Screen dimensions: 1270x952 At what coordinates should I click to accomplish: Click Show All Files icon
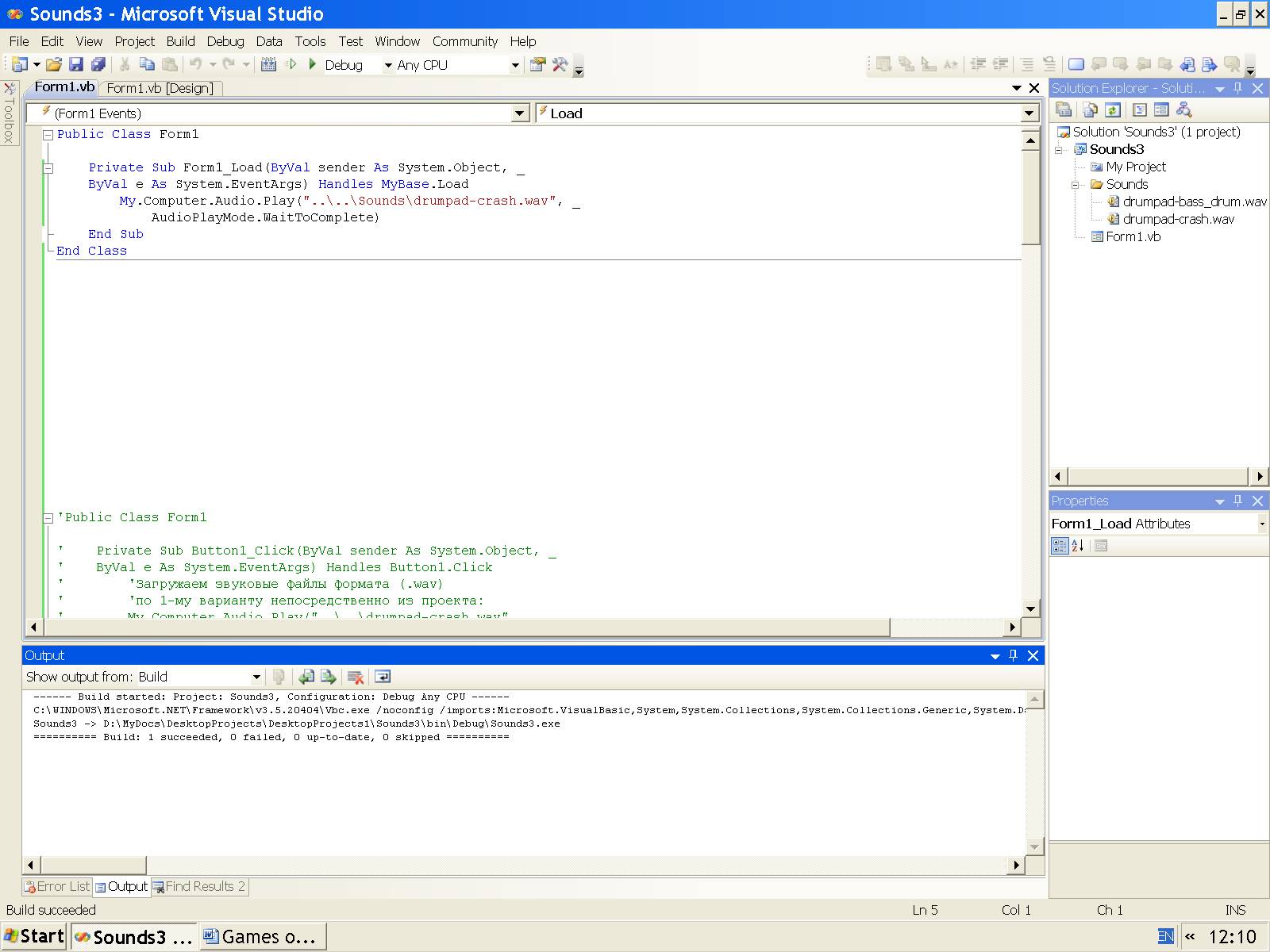click(x=1091, y=110)
